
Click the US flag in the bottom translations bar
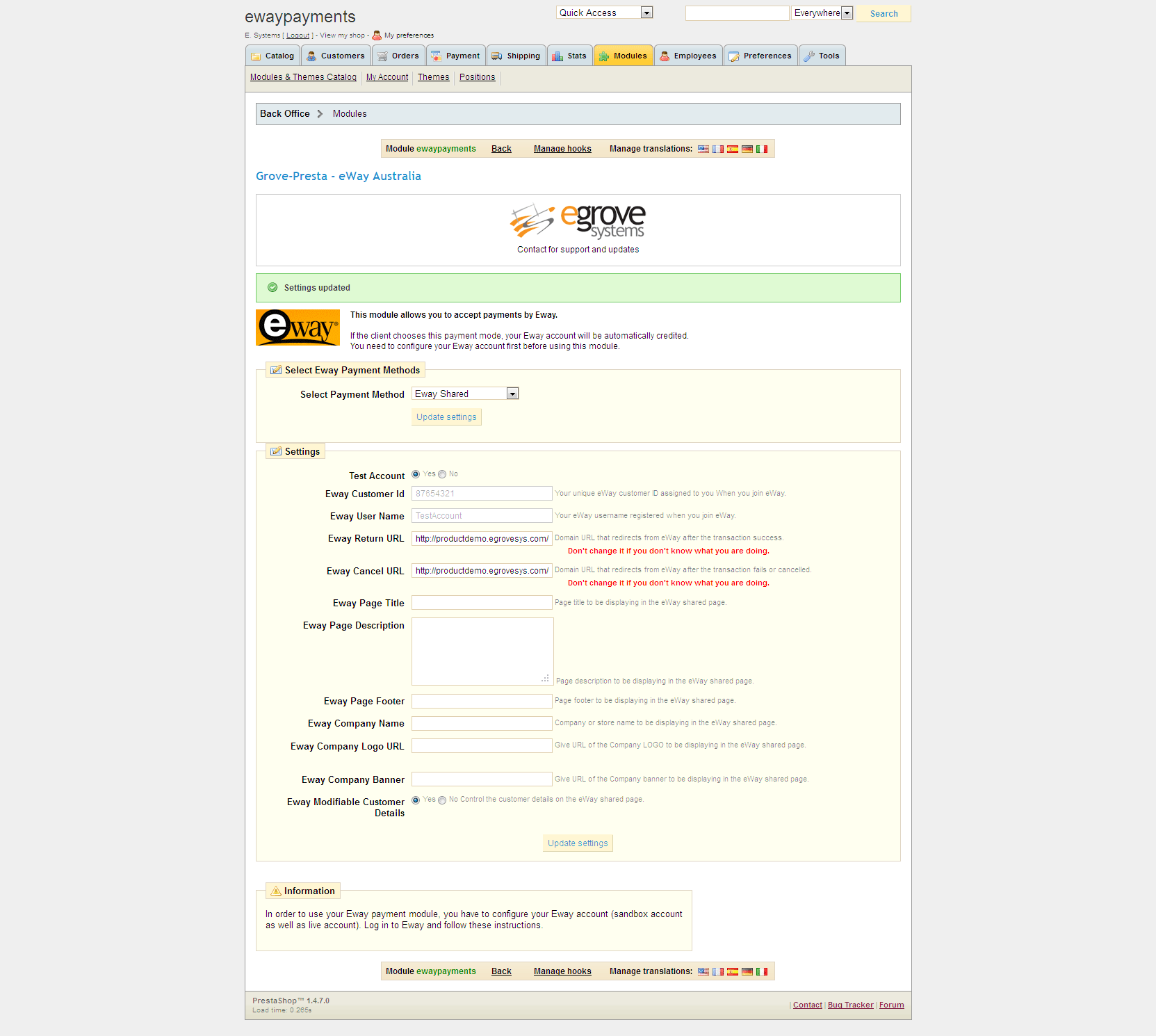pos(703,971)
